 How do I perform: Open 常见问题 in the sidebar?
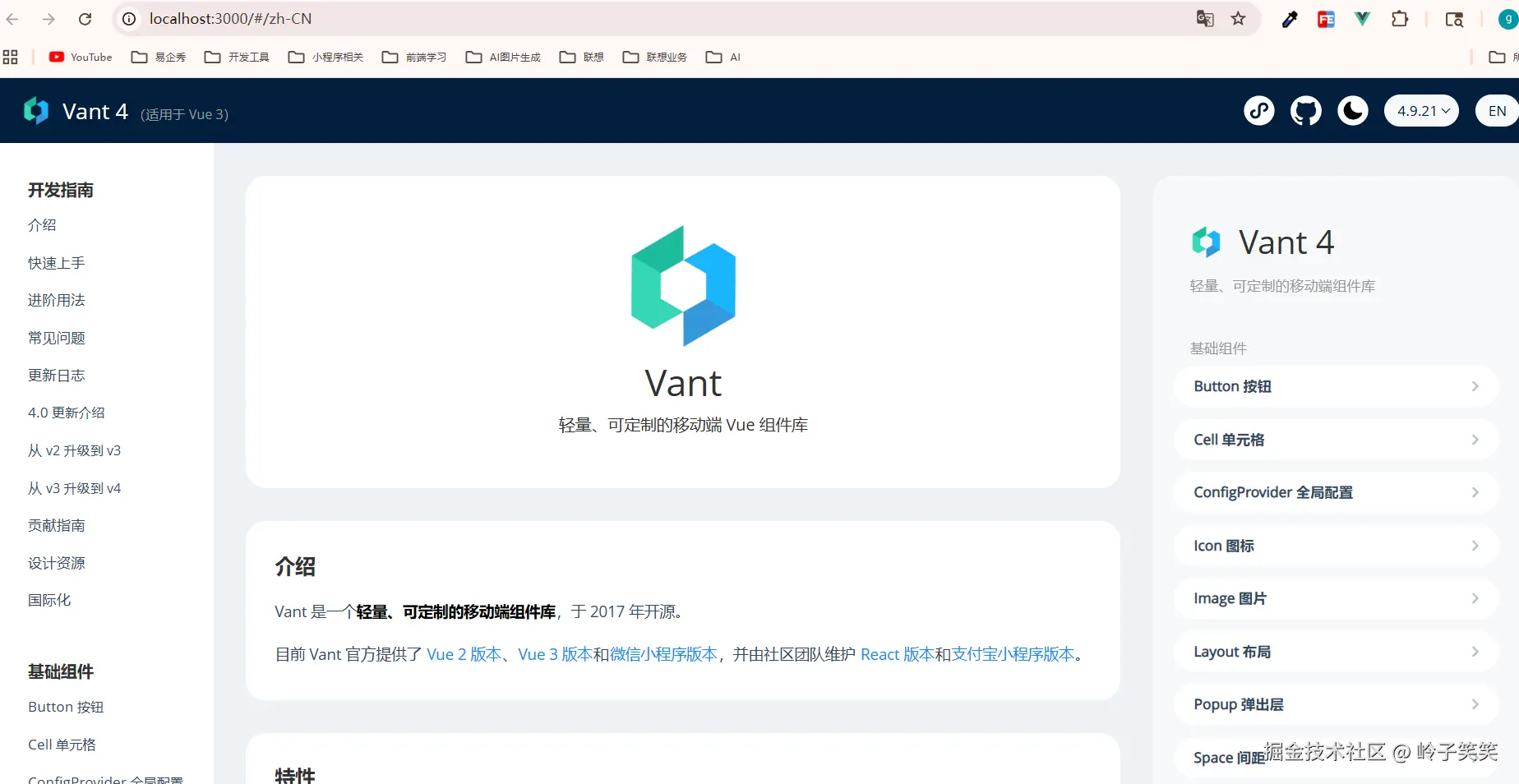click(x=57, y=338)
